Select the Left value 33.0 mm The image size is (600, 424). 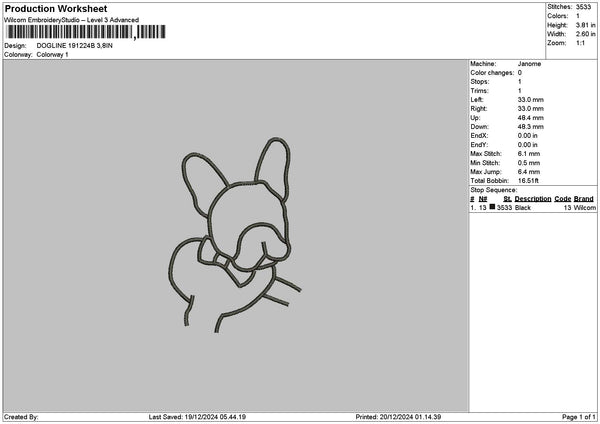[x=530, y=100]
